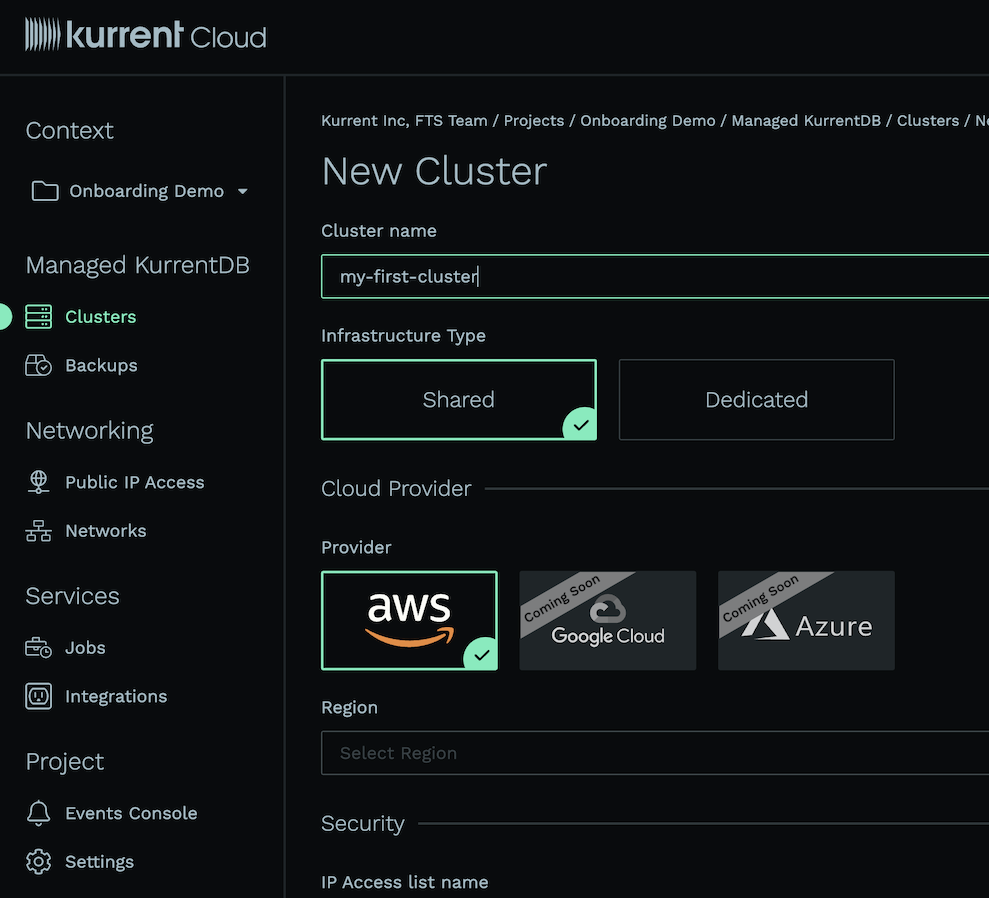Open the Jobs page
The width and height of the screenshot is (989, 898).
(85, 648)
